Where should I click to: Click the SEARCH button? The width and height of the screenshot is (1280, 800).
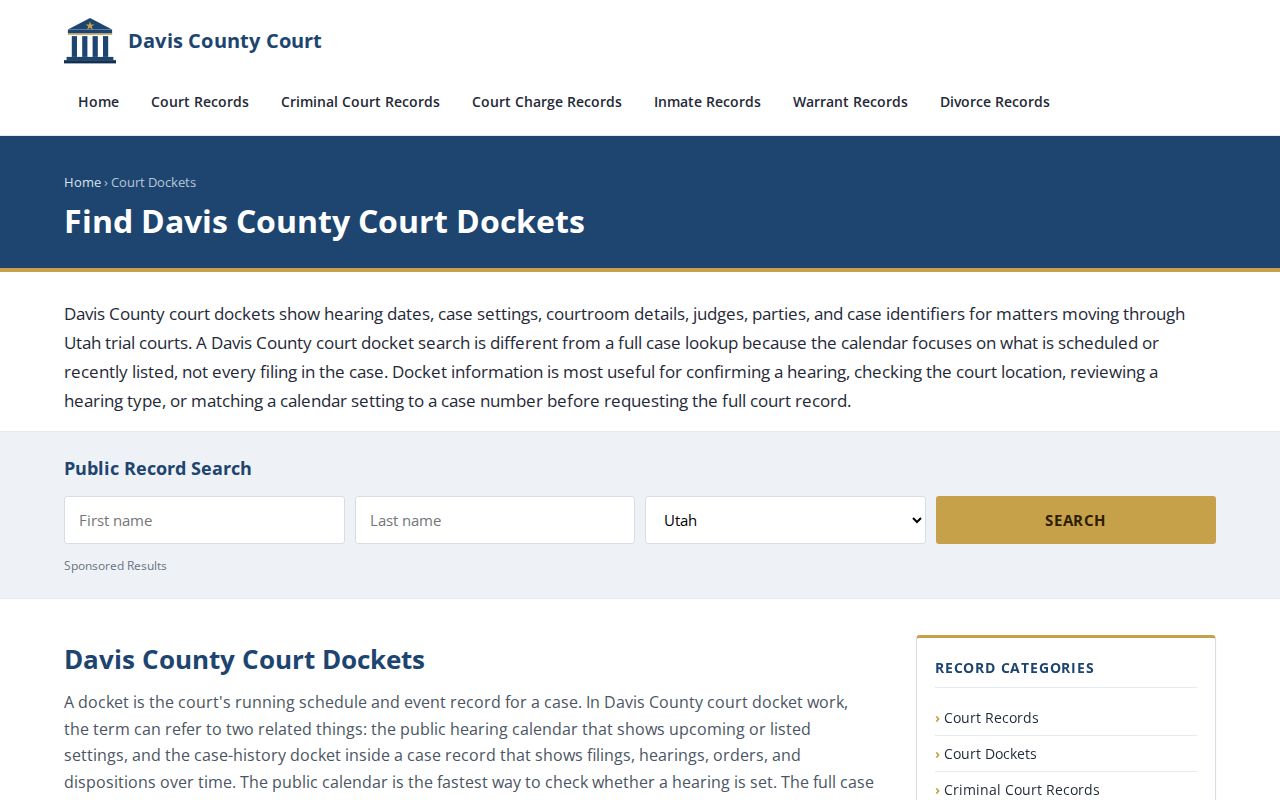point(1076,520)
